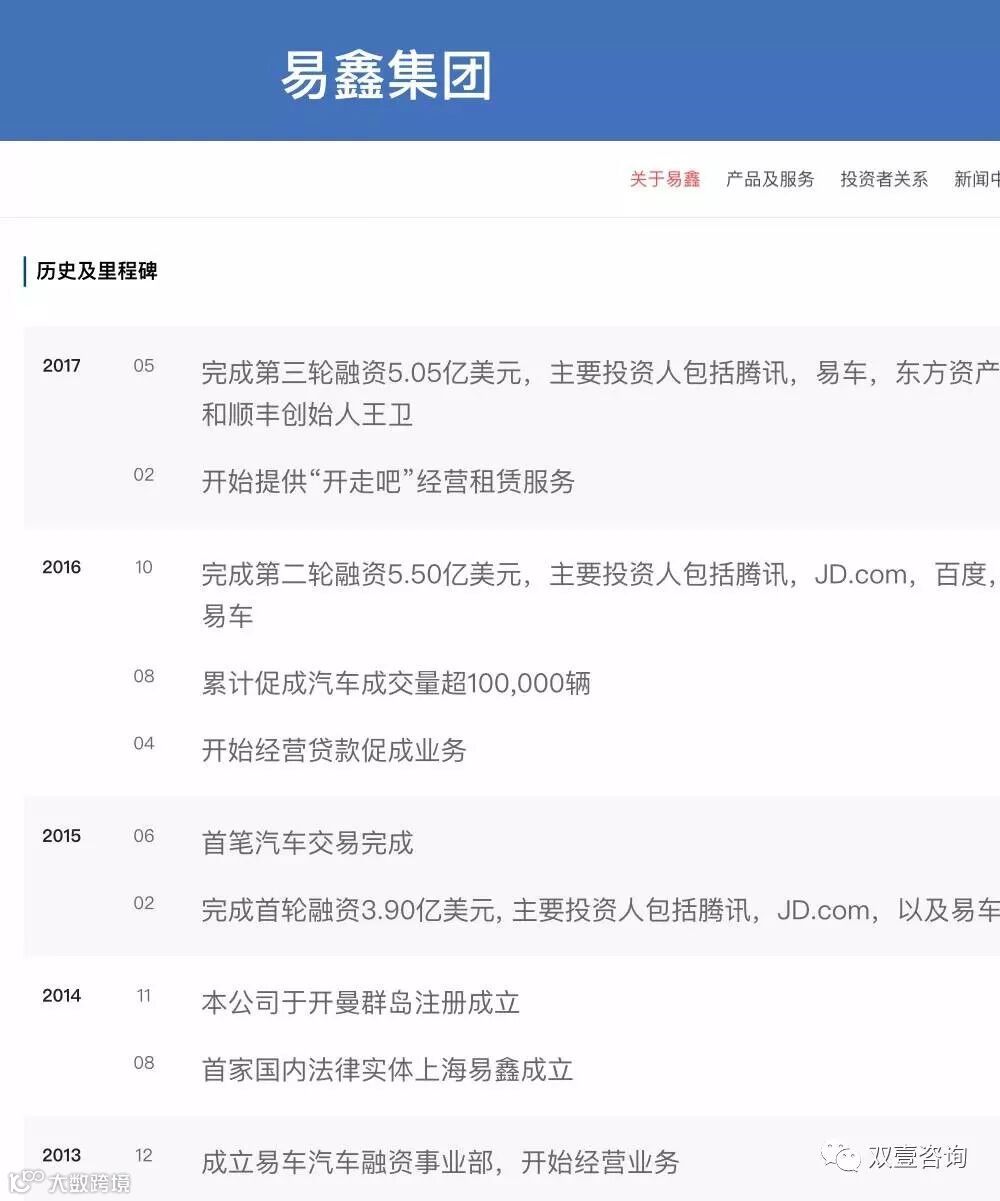Click month 11 beside the 2014 label
Image resolution: width=1000 pixels, height=1201 pixels.
(144, 996)
